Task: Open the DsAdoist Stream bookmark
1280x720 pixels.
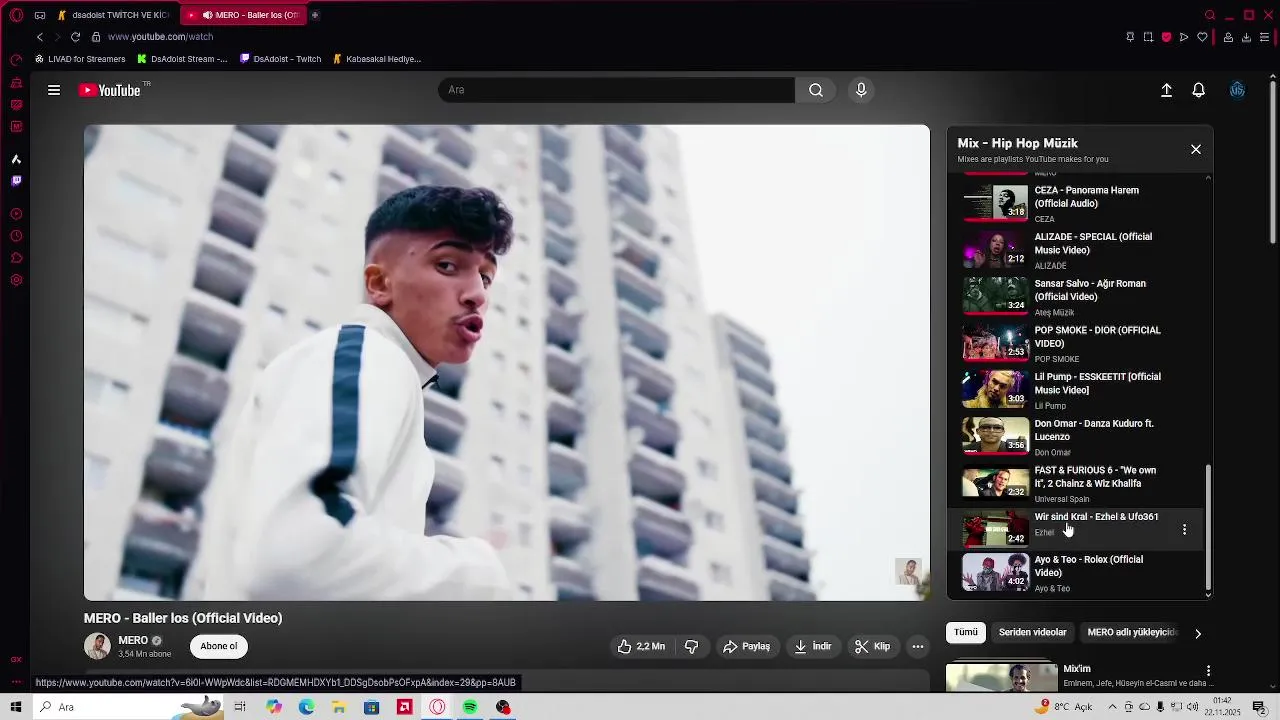Action: (182, 59)
